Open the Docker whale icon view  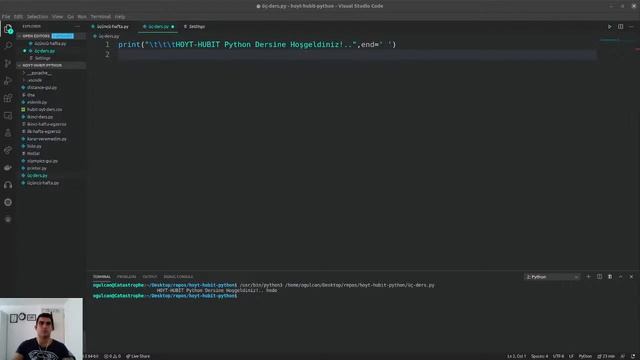tap(8, 167)
